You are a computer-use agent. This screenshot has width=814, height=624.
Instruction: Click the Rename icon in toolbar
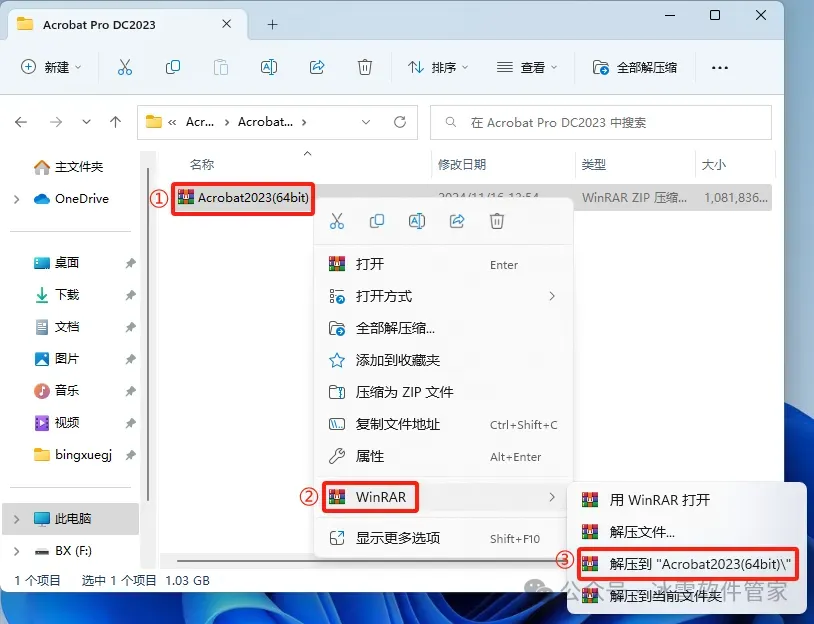point(268,67)
